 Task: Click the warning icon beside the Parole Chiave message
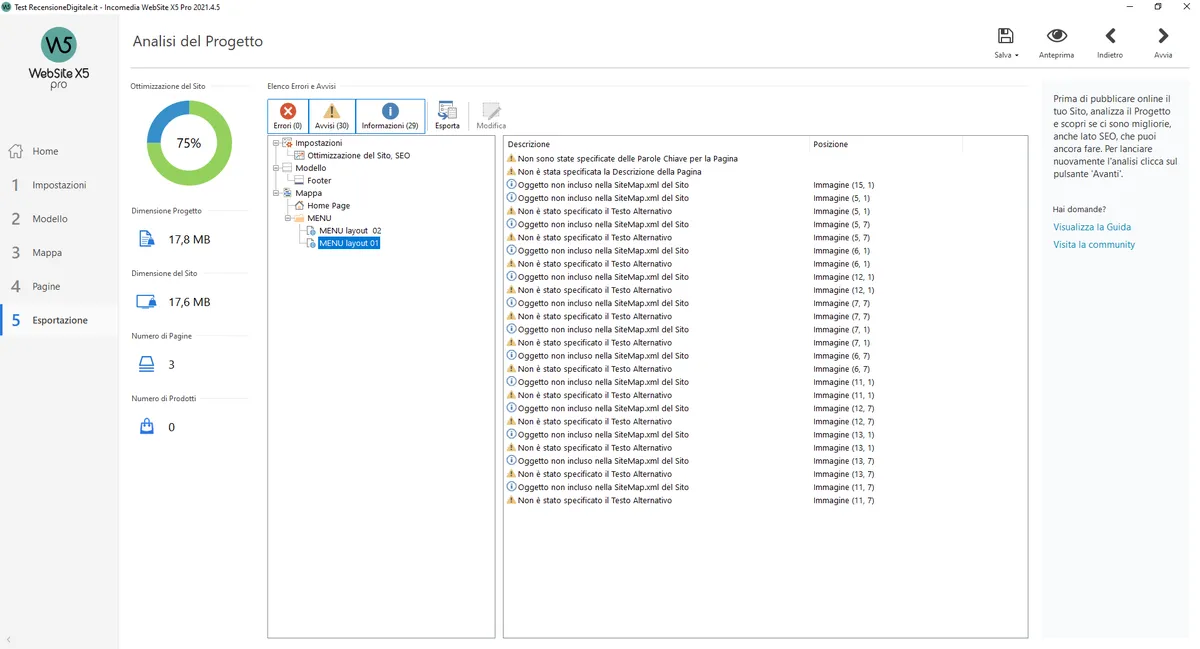point(512,159)
